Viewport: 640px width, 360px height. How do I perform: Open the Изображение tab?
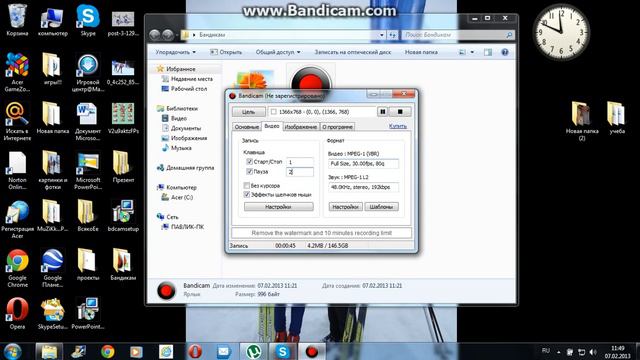point(301,127)
